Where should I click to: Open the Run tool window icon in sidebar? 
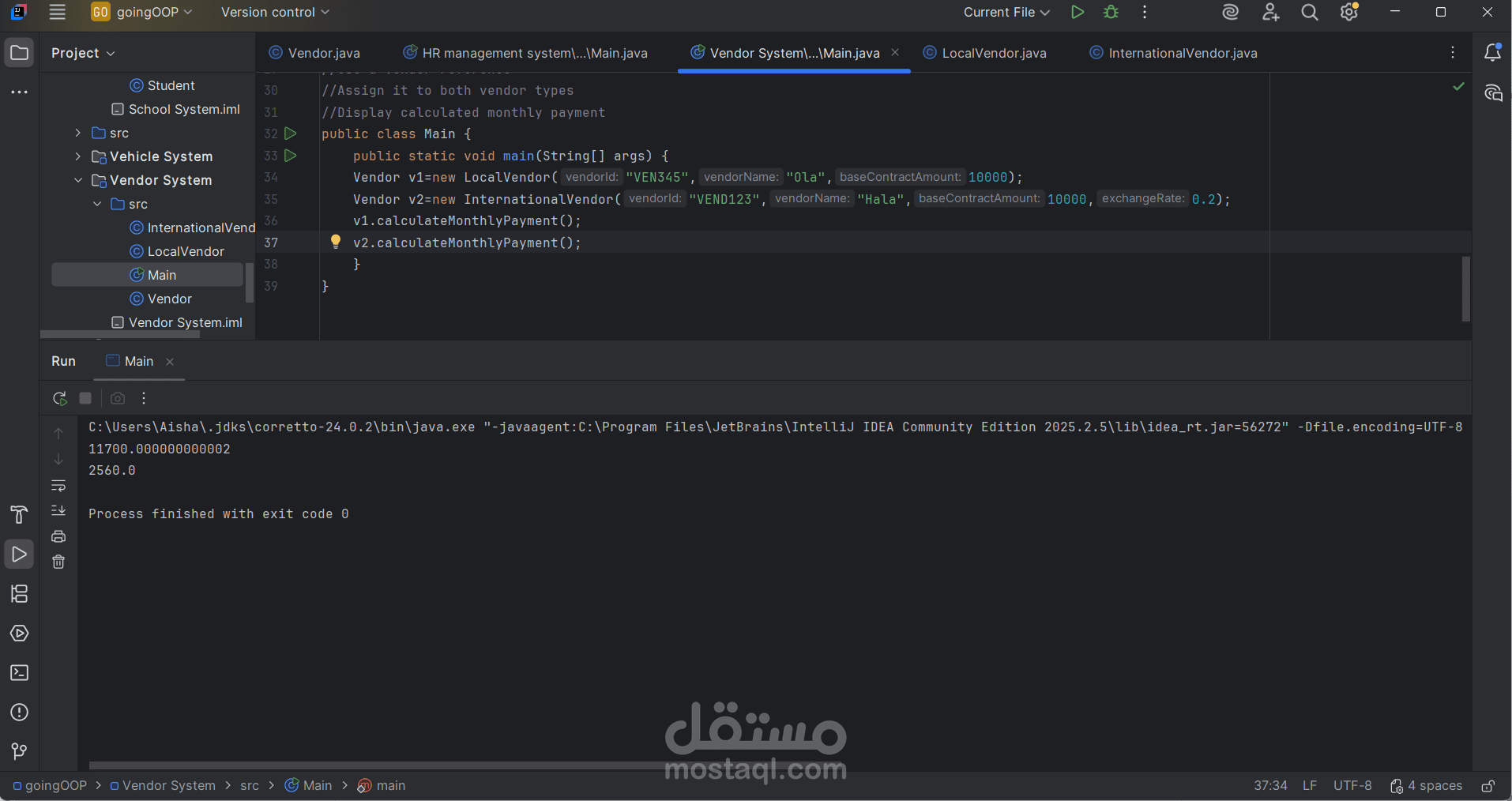[20, 555]
